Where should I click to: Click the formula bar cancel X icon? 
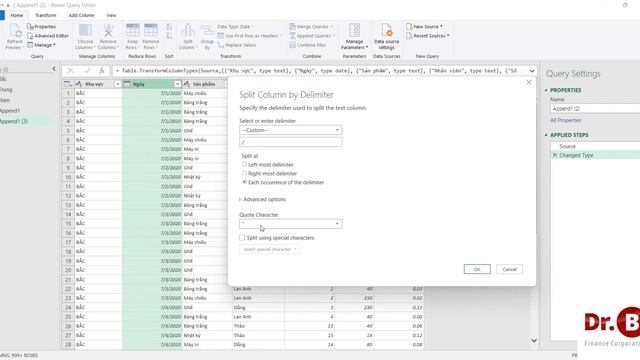click(x=70, y=71)
